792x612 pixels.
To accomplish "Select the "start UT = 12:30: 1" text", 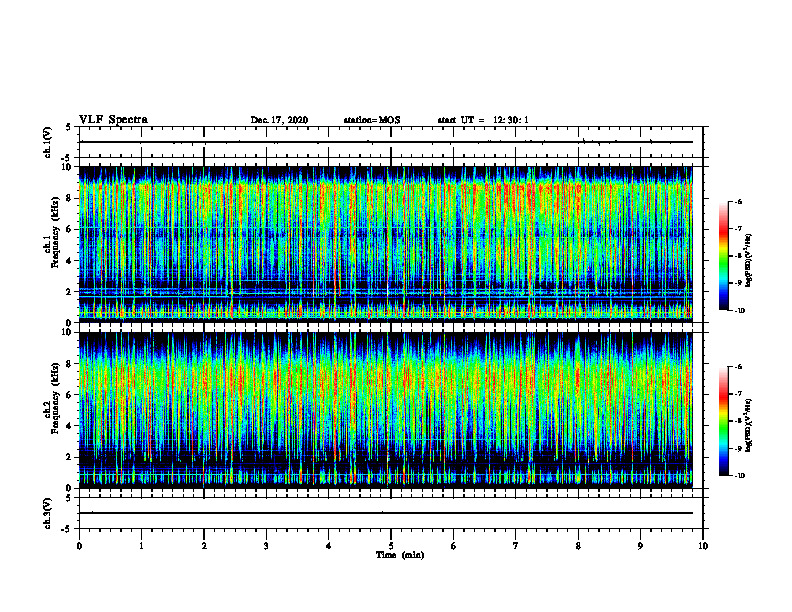I will (483, 120).
